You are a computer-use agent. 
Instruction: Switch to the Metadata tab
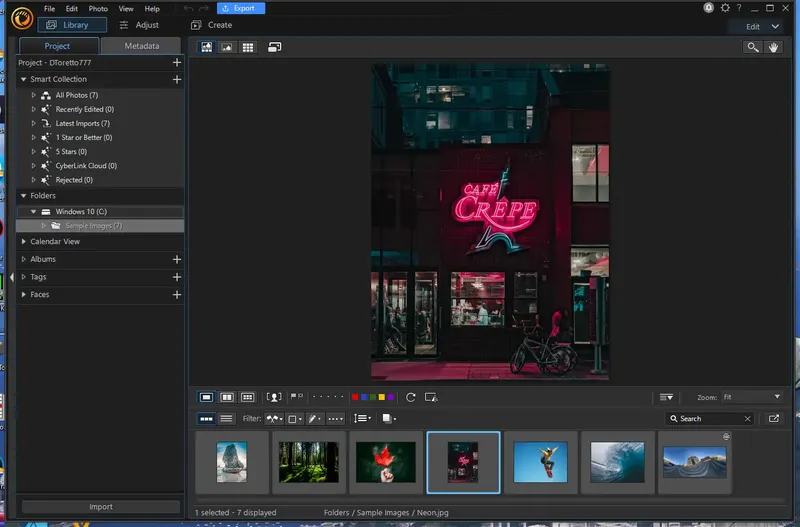[x=141, y=46]
